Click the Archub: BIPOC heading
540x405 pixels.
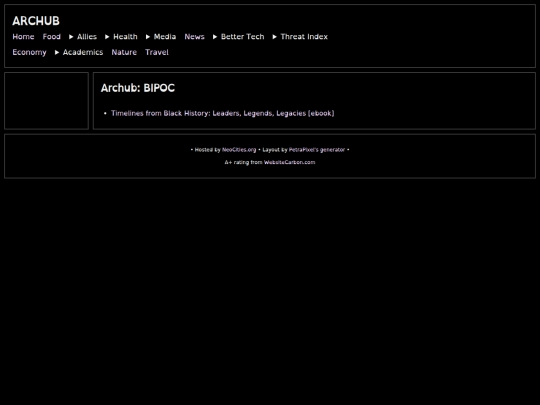point(138,88)
